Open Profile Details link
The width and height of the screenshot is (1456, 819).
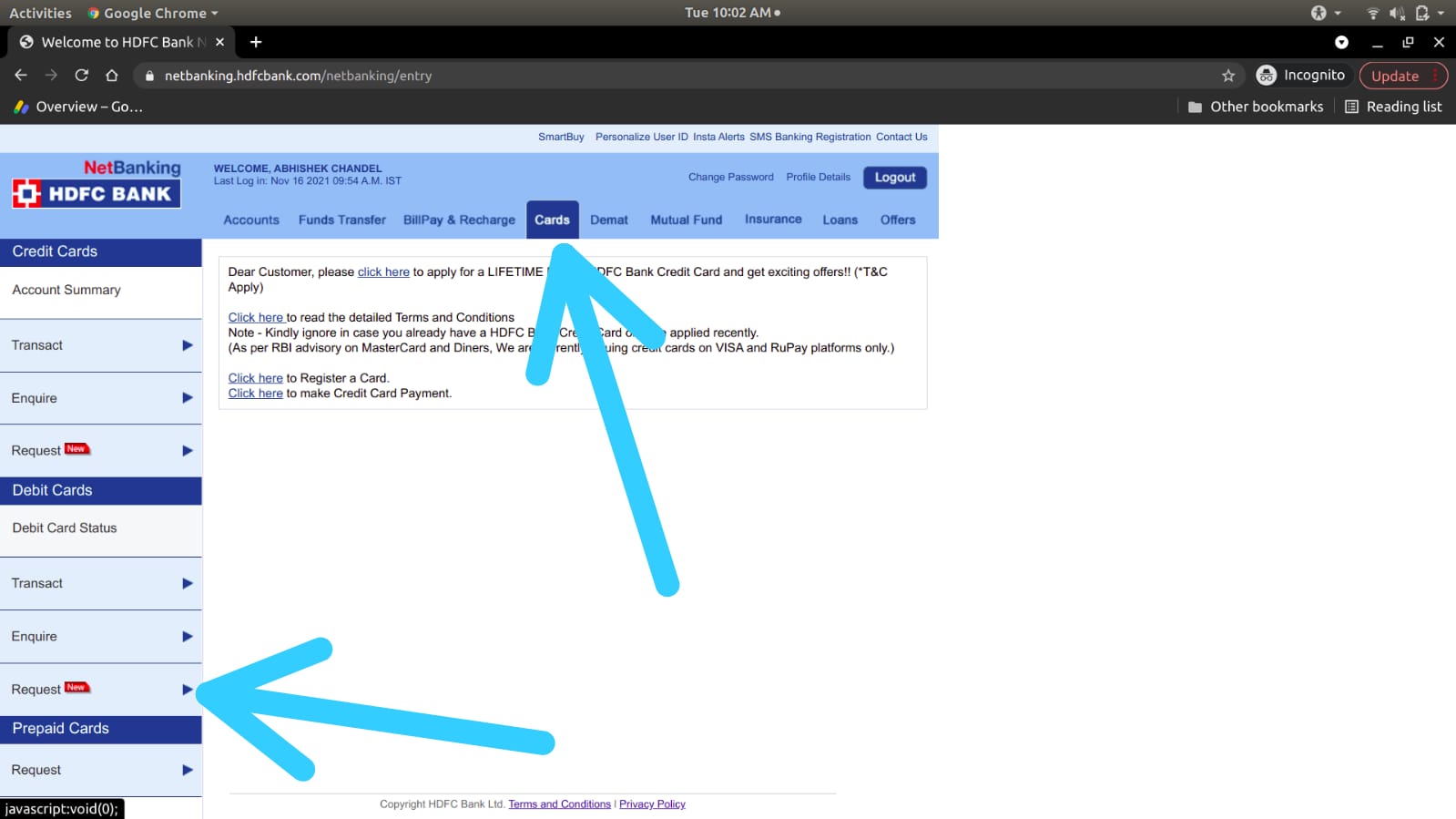click(819, 177)
